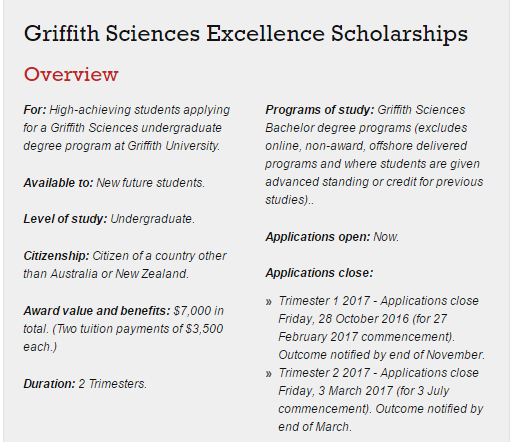Click the 'Applications close:' label
Image resolution: width=510 pixels, height=442 pixels.
pos(319,273)
